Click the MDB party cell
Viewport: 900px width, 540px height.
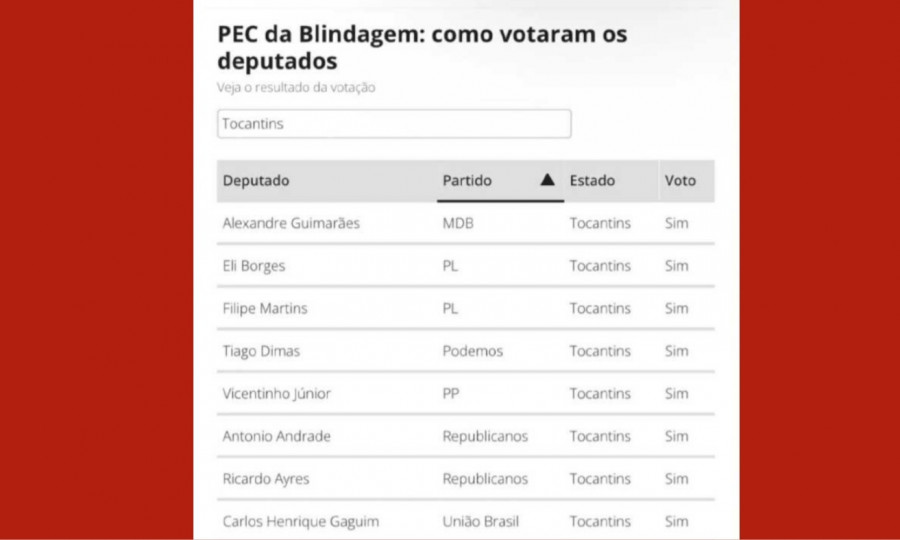[458, 223]
